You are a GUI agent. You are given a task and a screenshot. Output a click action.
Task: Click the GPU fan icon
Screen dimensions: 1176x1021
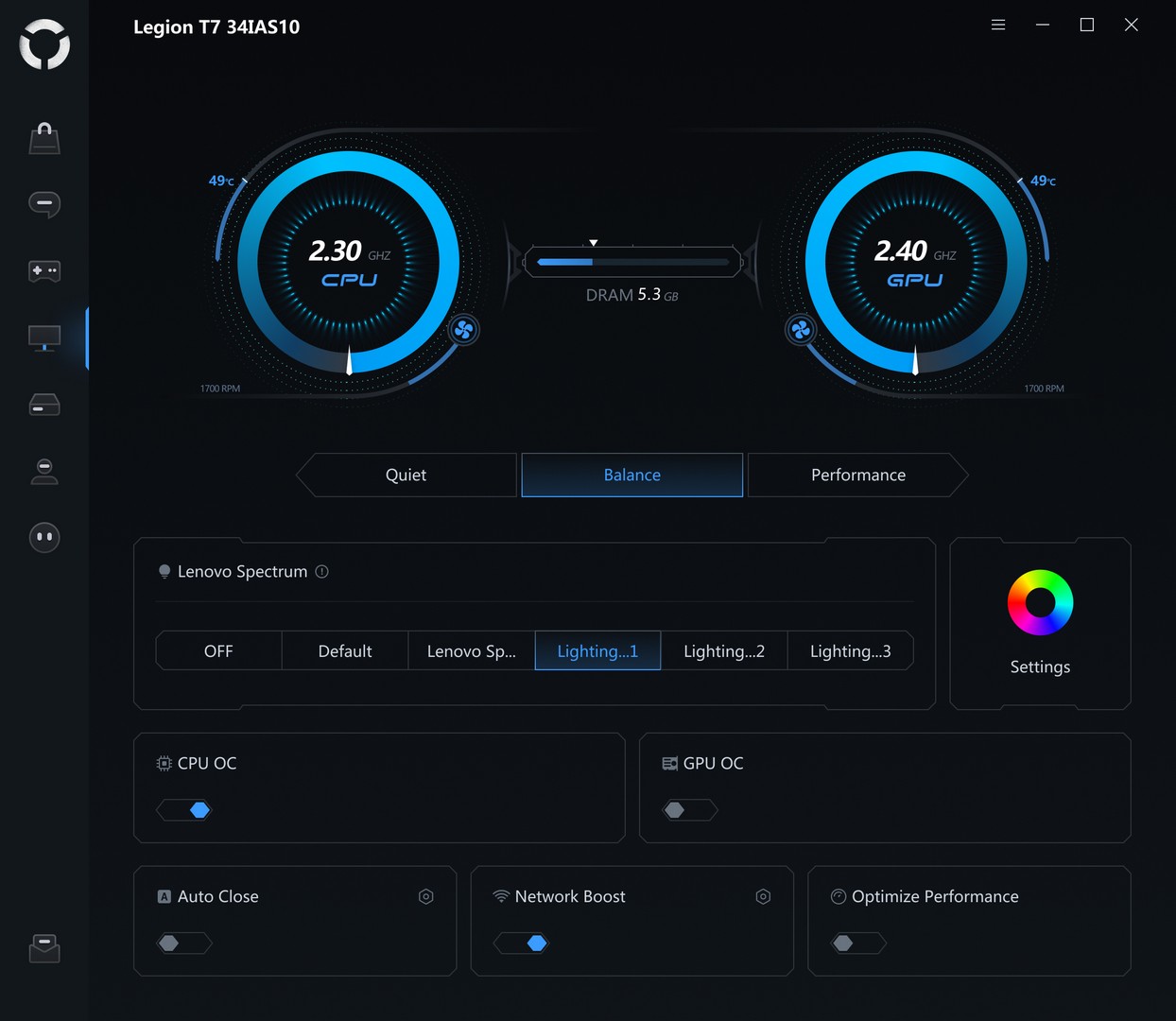click(x=801, y=330)
